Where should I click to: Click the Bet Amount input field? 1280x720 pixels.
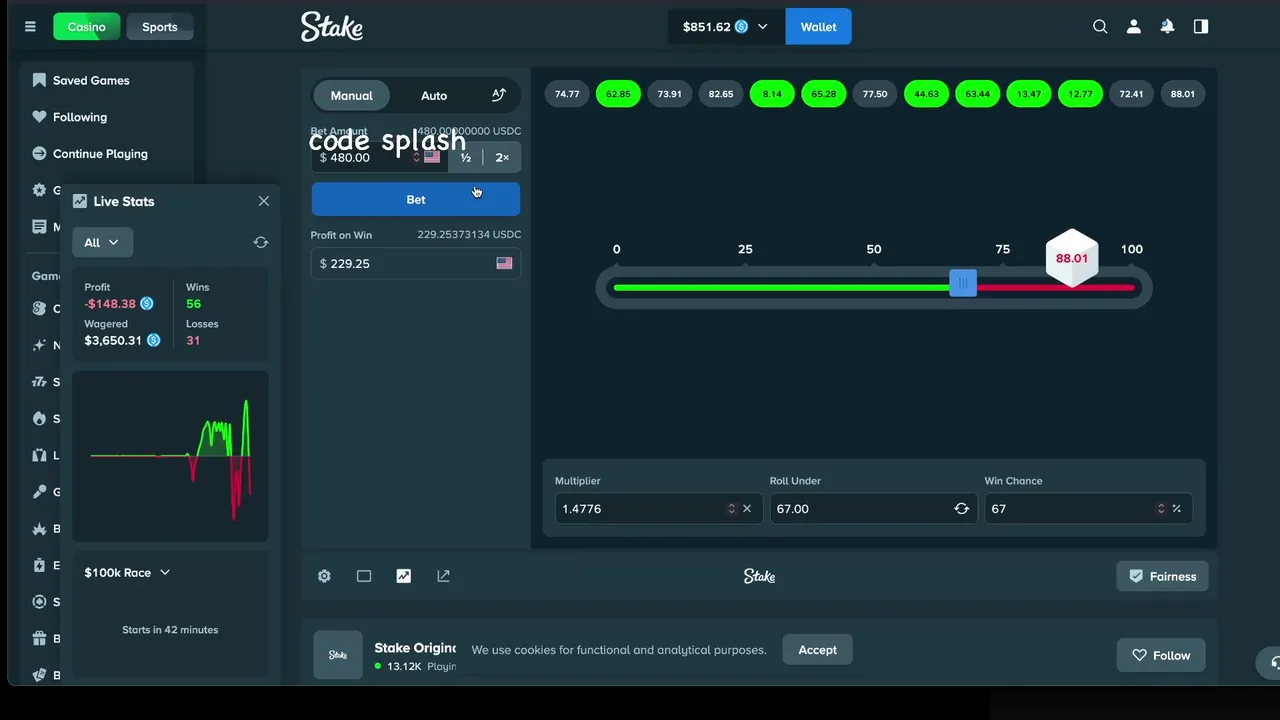pyautogui.click(x=379, y=158)
